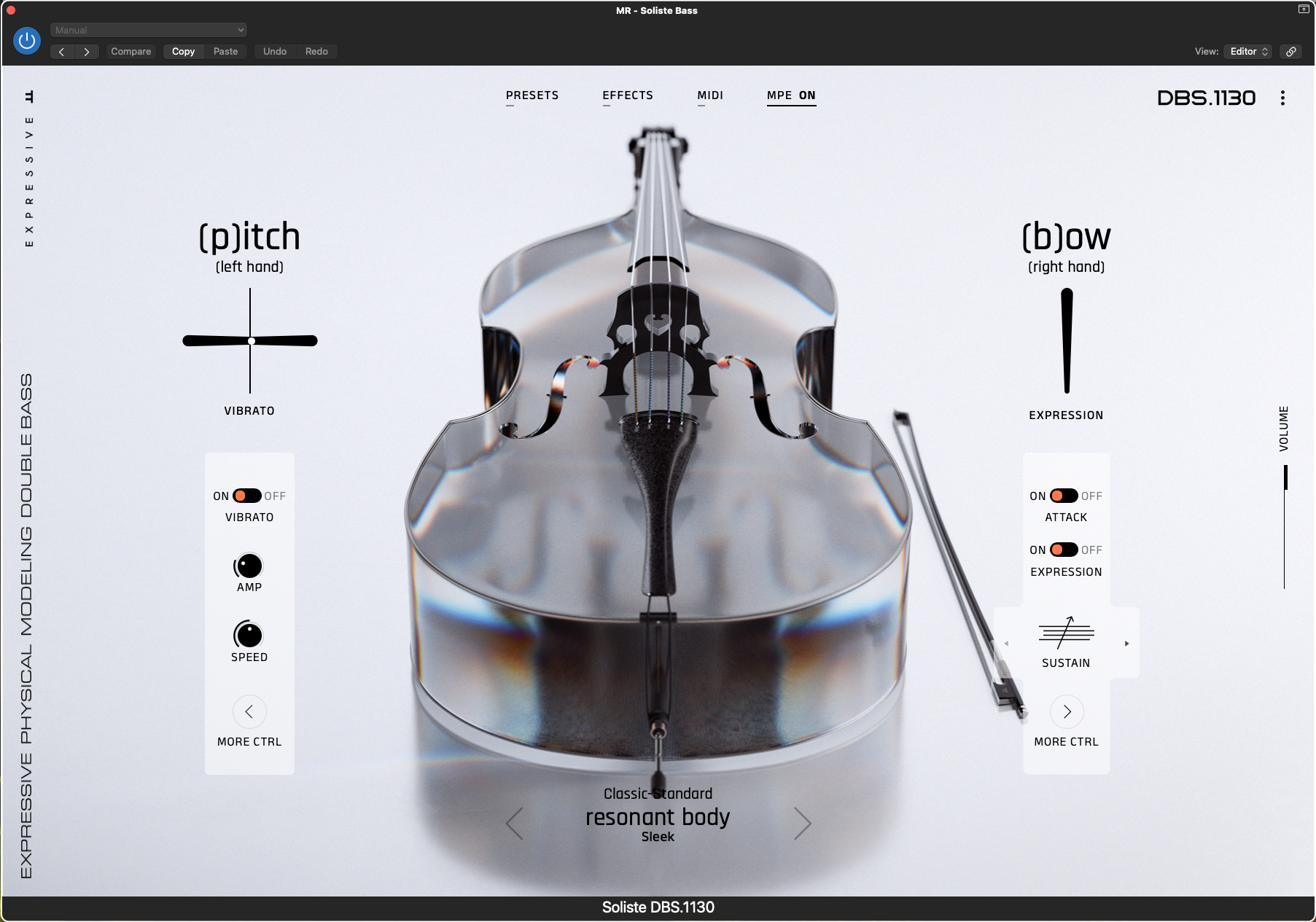Viewport: 1316px width, 922px height.
Task: Click the vibrato cross-shaped pitch pad
Action: tap(250, 341)
